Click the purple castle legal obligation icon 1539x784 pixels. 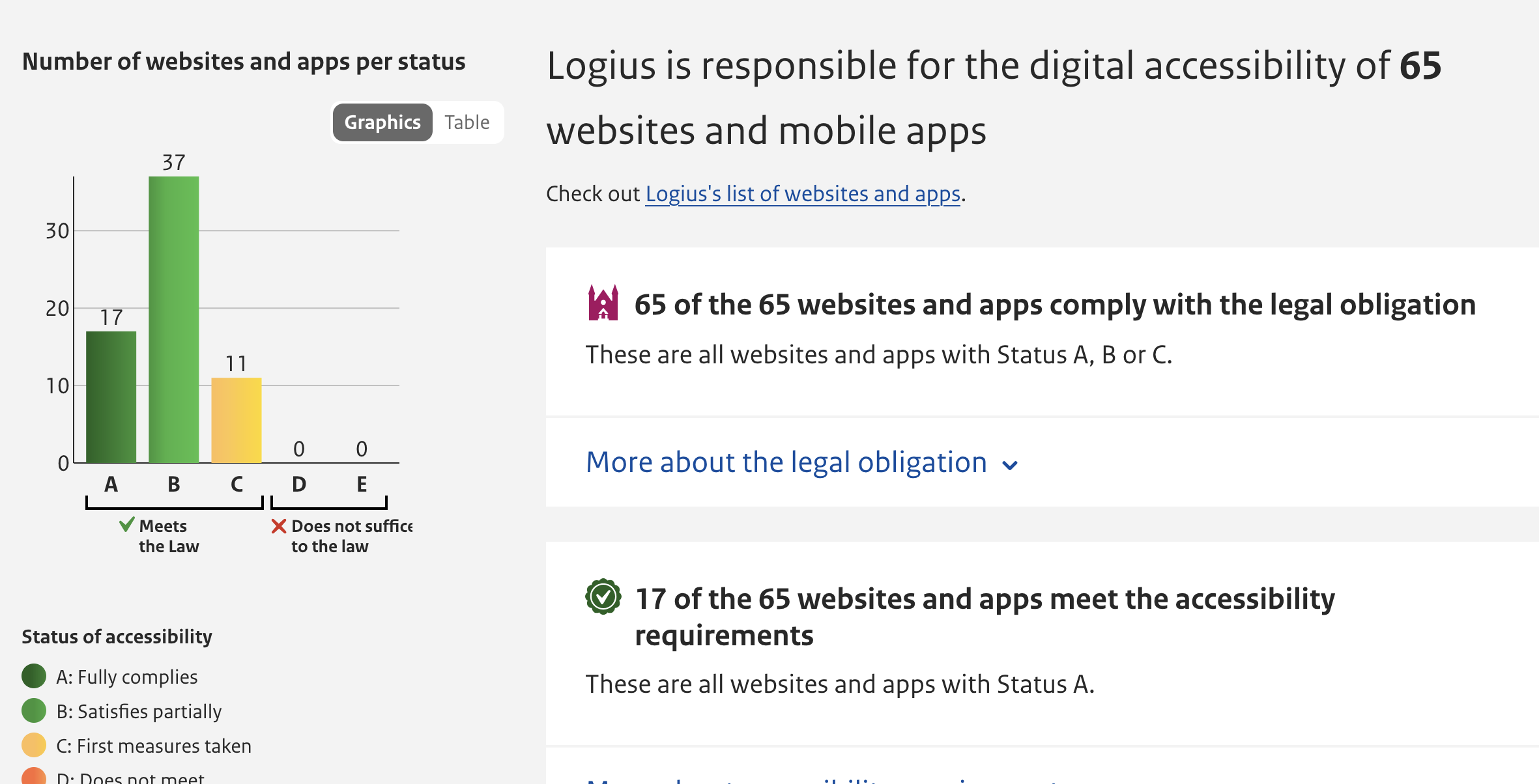[x=603, y=303]
